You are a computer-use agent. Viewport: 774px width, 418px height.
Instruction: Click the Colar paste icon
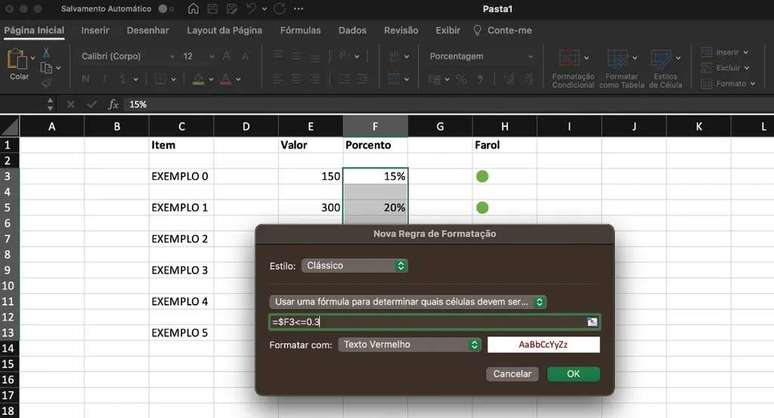[x=17, y=60]
